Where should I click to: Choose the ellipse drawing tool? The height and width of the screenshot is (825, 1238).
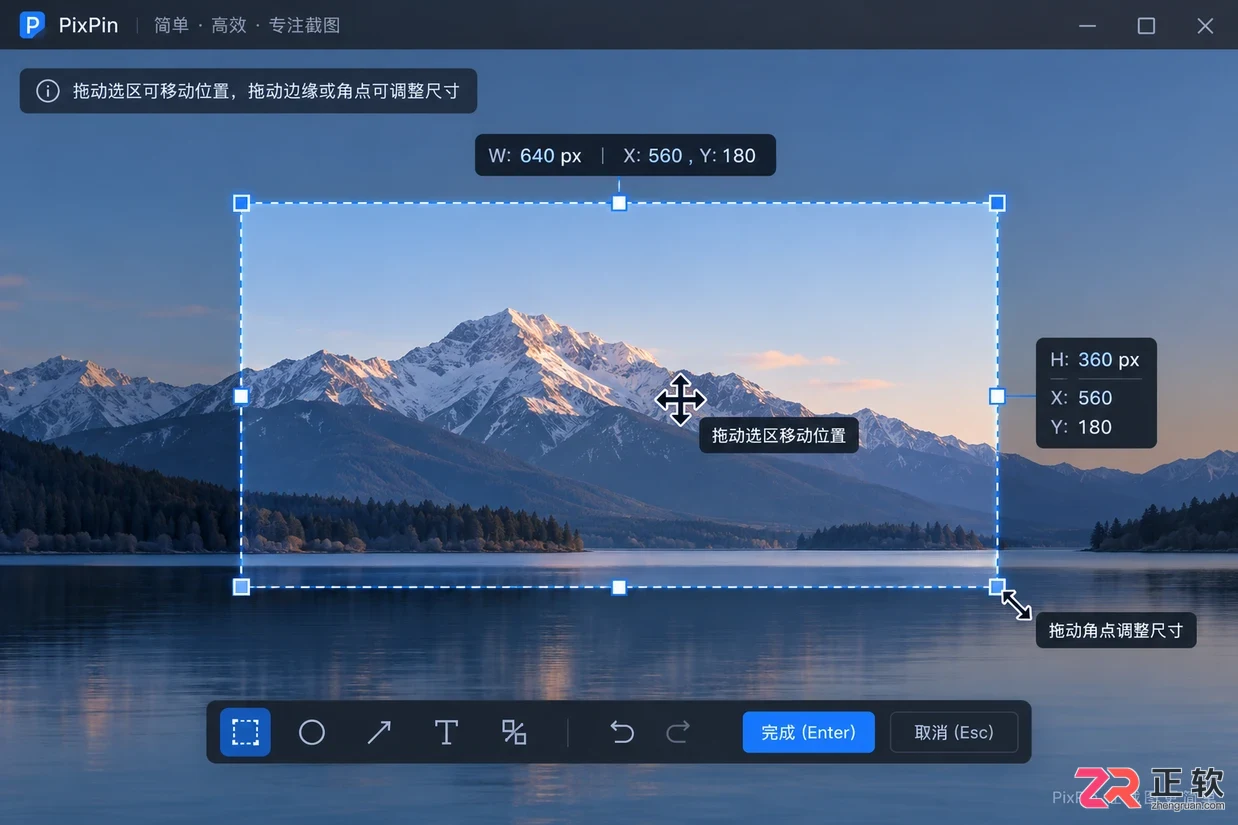tap(312, 733)
